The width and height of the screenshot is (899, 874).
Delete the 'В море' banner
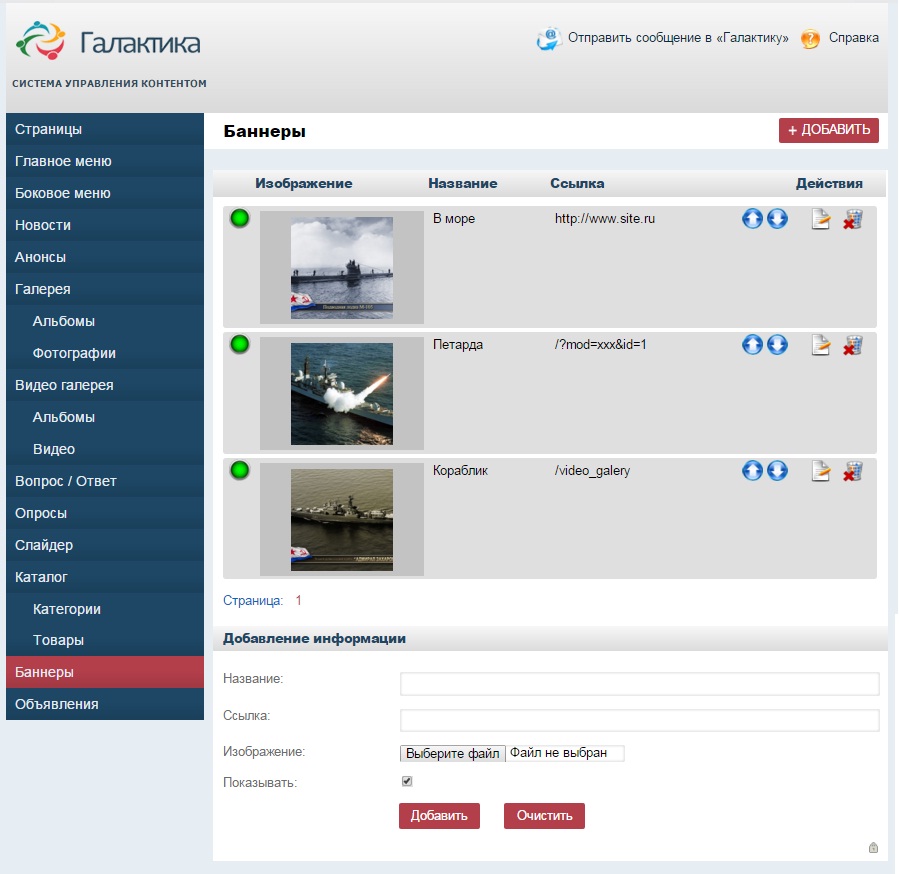[x=853, y=219]
